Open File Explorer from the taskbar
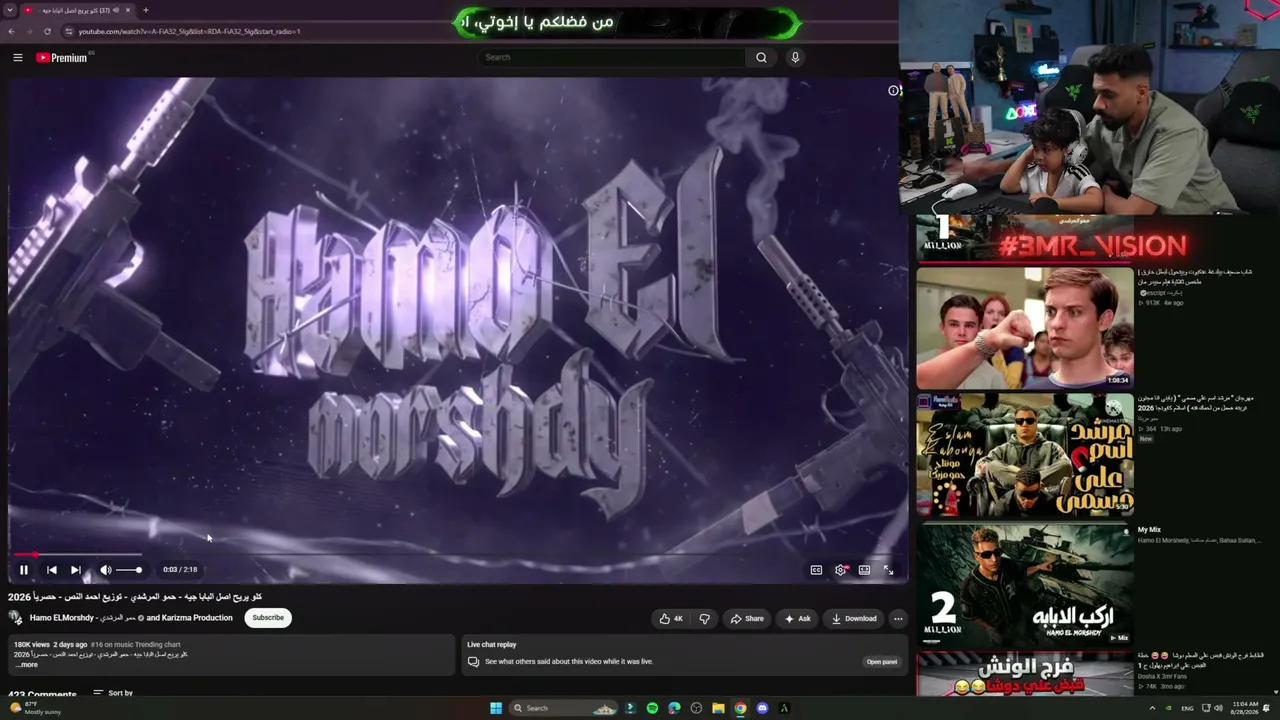Image resolution: width=1280 pixels, height=720 pixels. [x=718, y=708]
